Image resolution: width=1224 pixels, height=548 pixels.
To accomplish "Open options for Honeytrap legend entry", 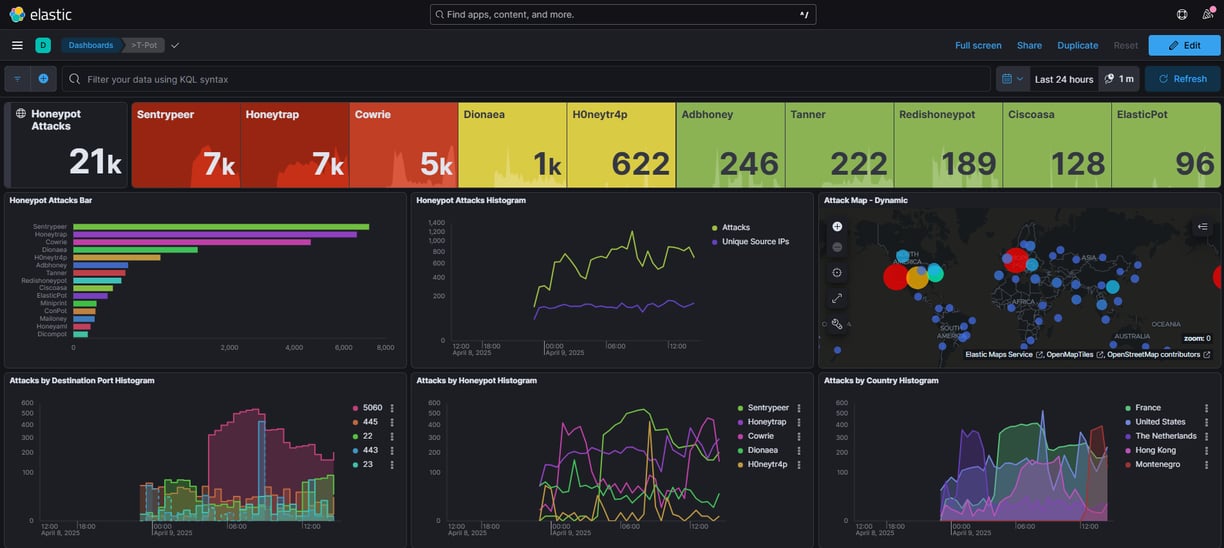I will coord(799,422).
